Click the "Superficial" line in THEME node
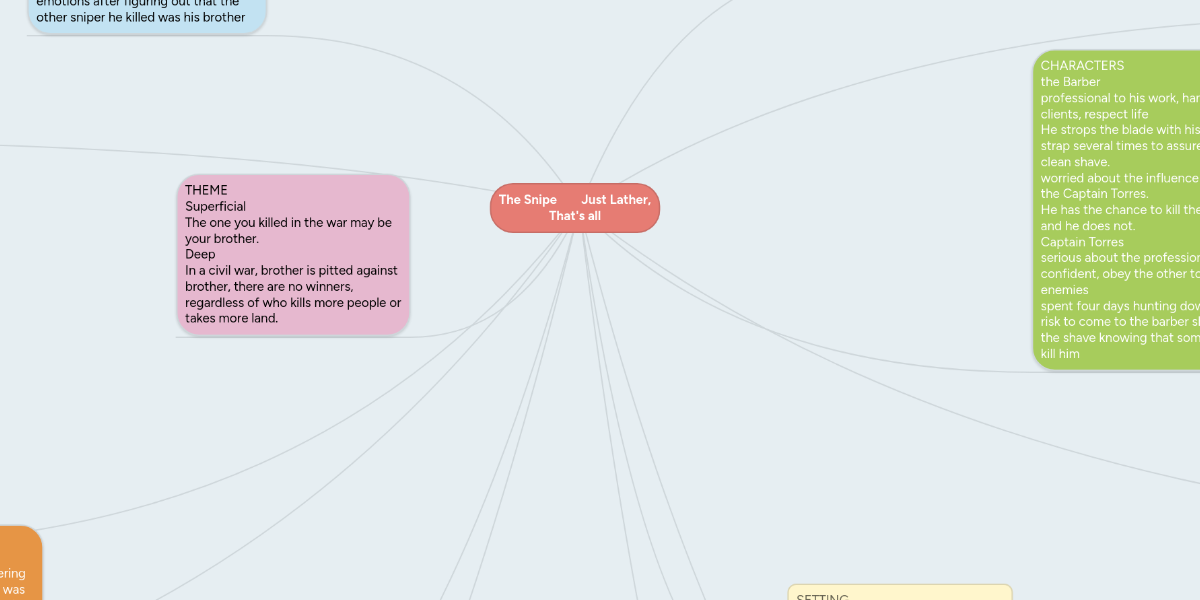Viewport: 1200px width, 600px height. coord(215,206)
